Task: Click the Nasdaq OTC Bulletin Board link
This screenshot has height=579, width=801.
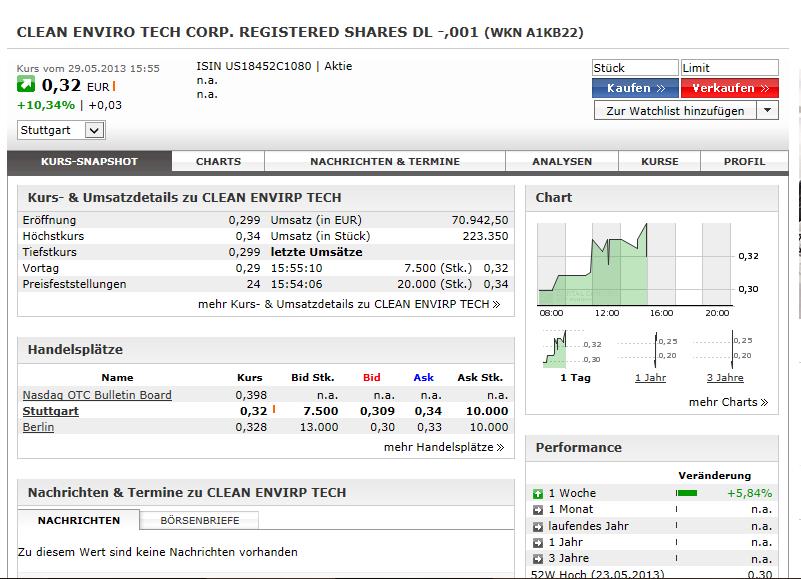Action: click(97, 395)
